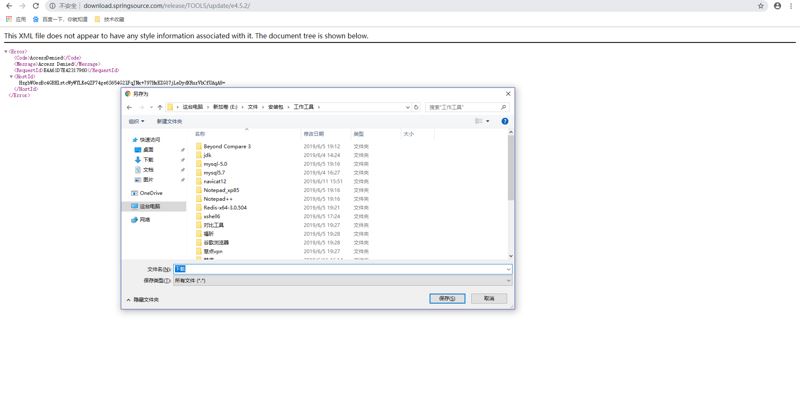
Task: Expand the address bar history dropdown
Action: coord(407,107)
